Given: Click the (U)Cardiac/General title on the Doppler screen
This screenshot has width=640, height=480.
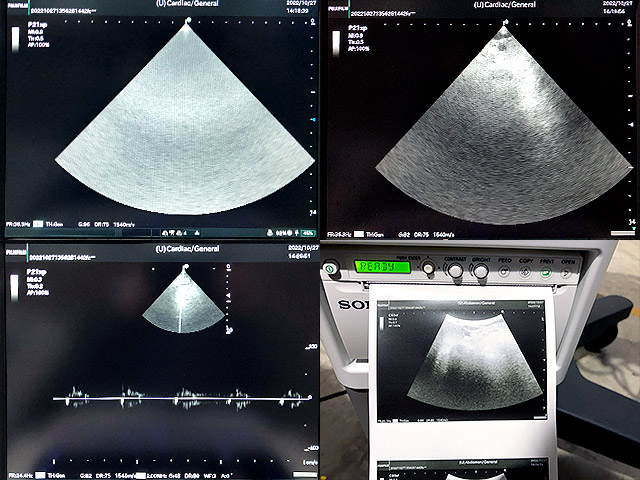Looking at the screenshot, I should point(188,249).
